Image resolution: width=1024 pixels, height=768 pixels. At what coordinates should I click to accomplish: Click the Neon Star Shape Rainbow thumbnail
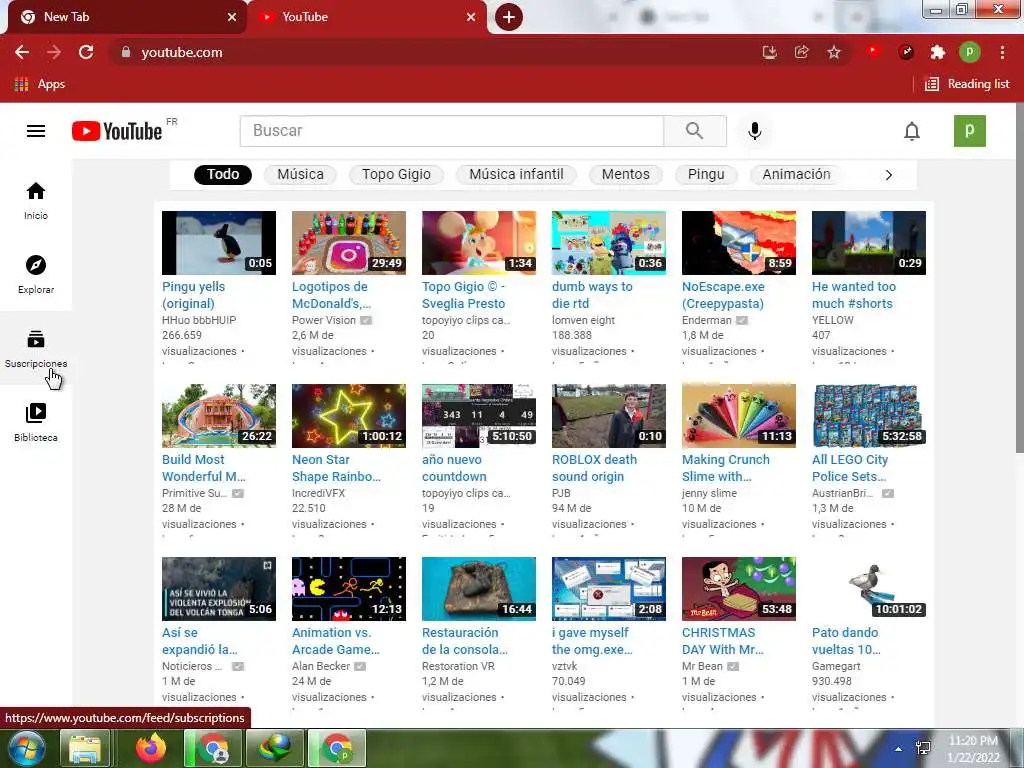pyautogui.click(x=349, y=416)
